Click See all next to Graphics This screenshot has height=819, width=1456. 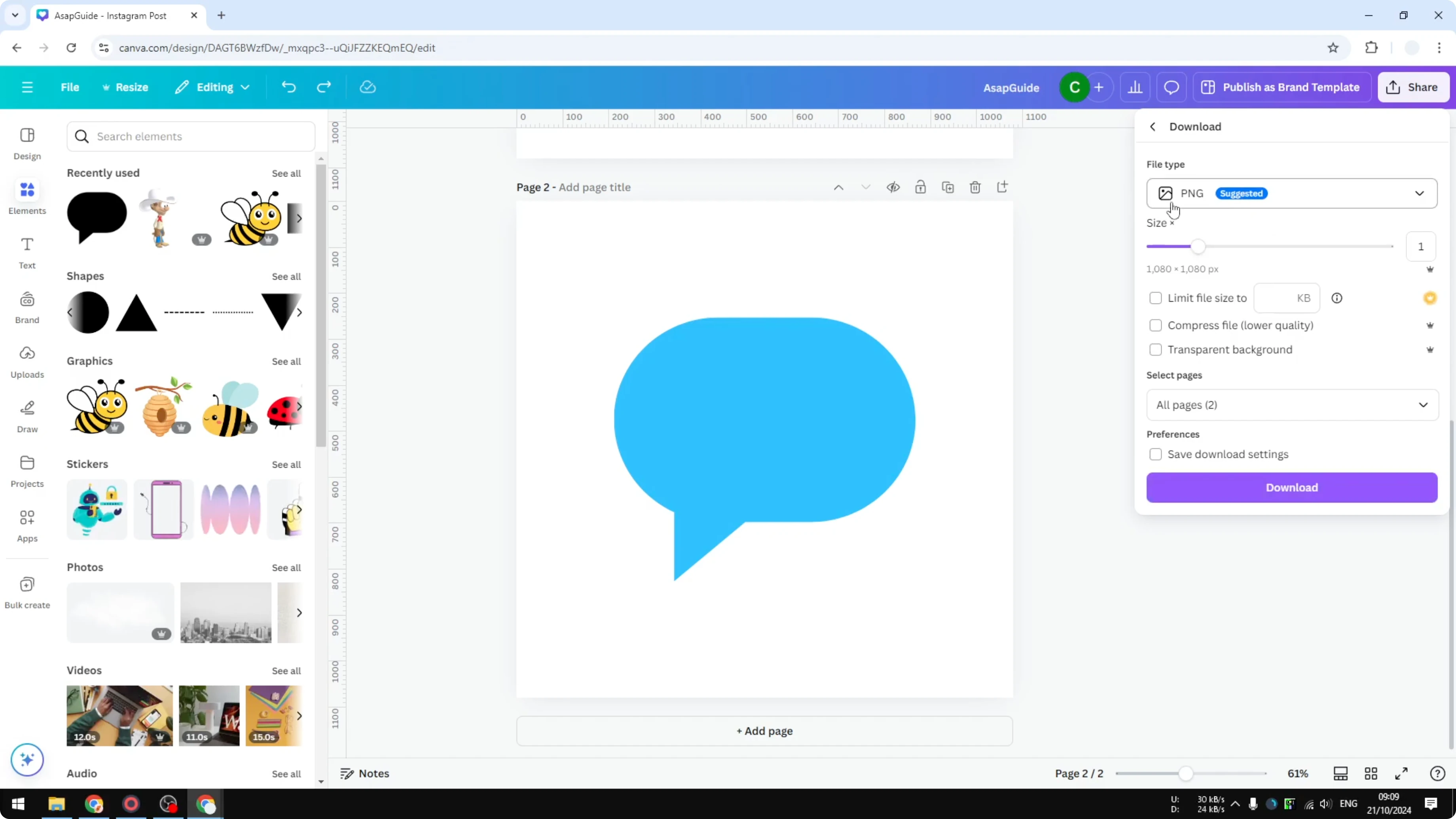(286, 361)
